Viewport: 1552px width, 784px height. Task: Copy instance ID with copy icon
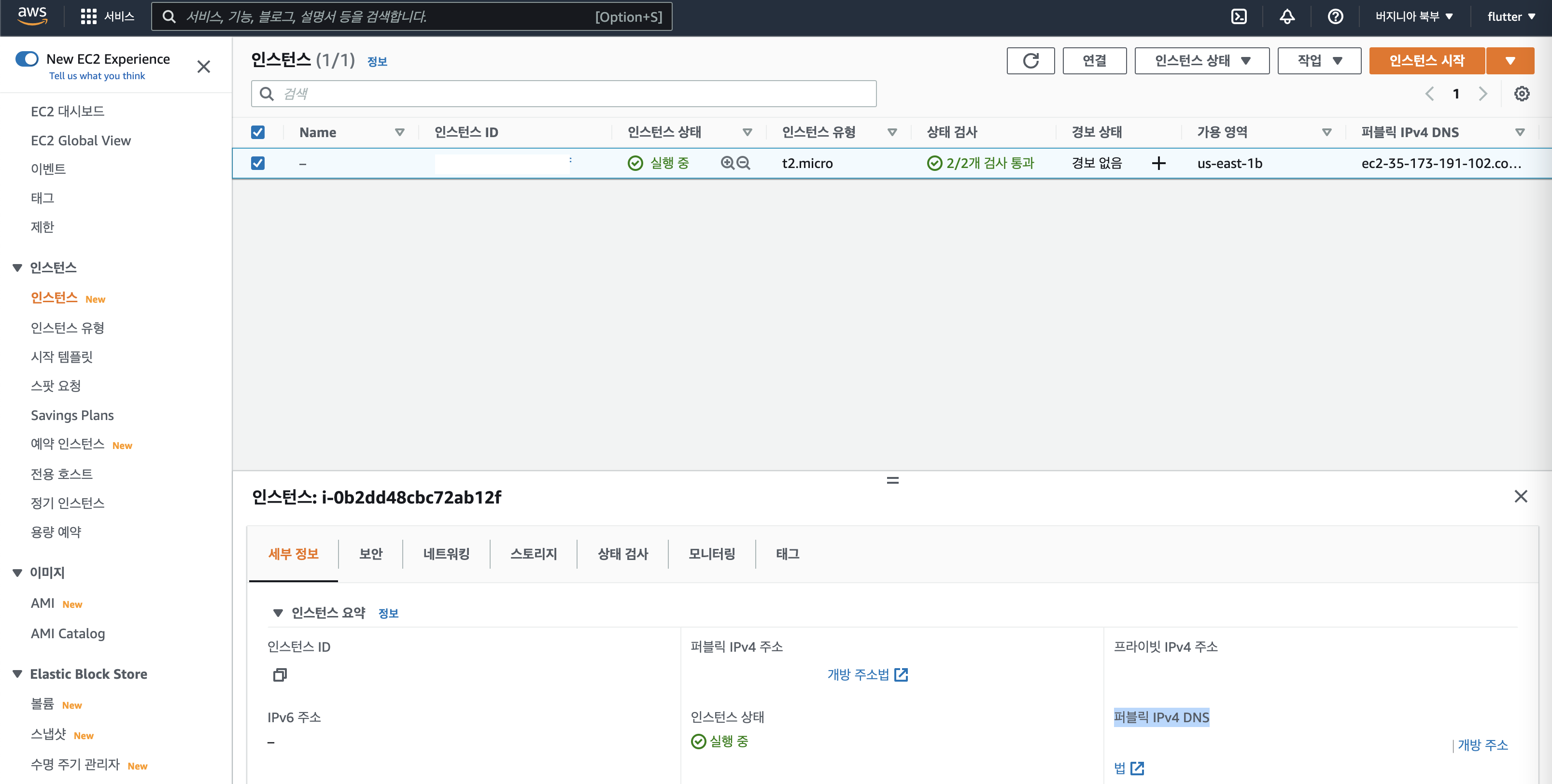[280, 675]
